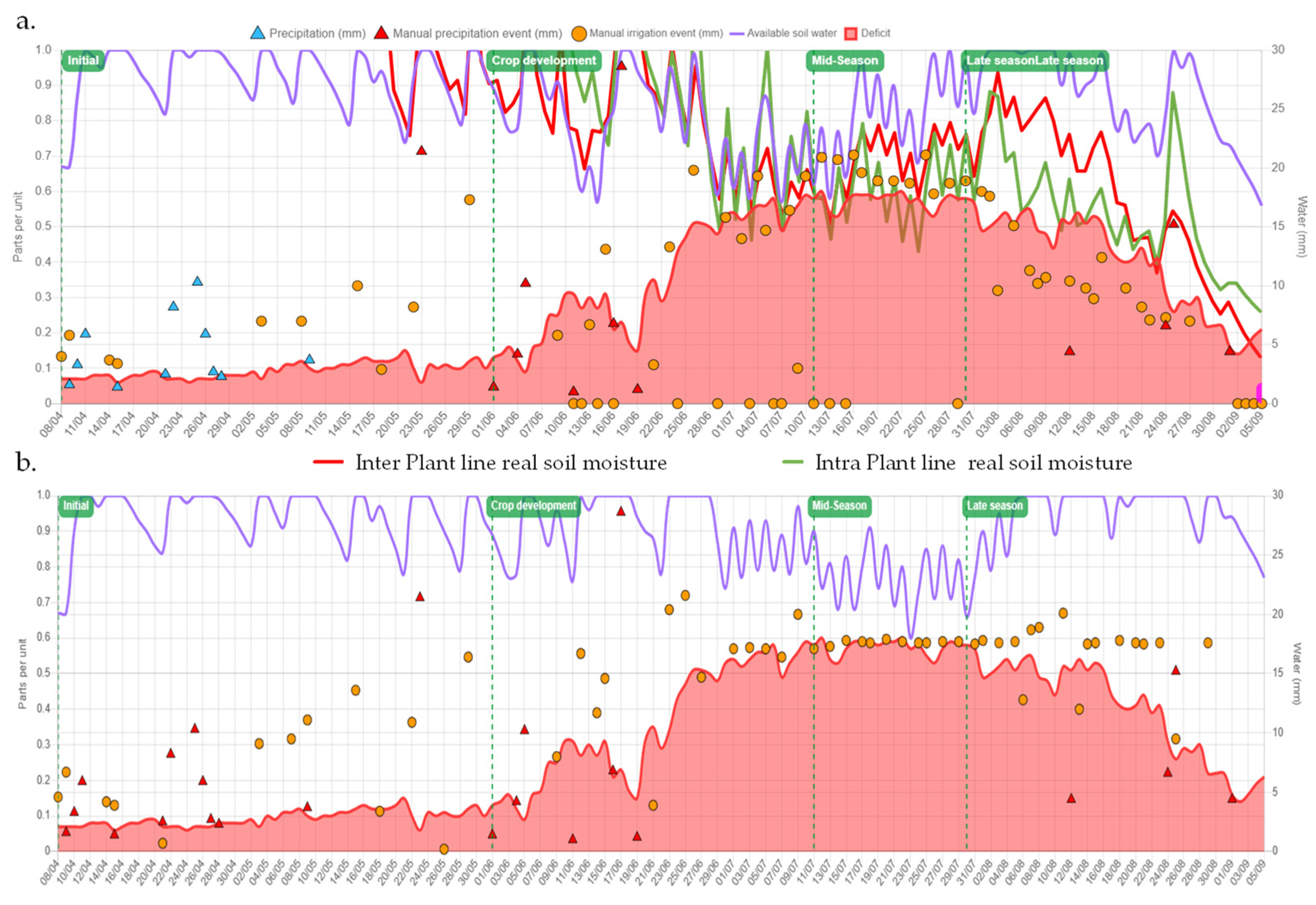Click the pink Deficit legend square

pyautogui.click(x=851, y=33)
